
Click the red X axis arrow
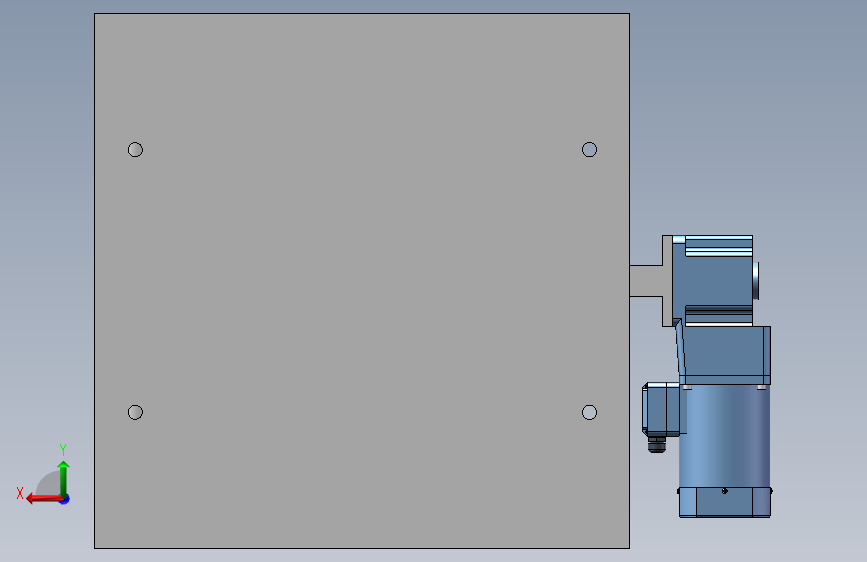pos(44,499)
